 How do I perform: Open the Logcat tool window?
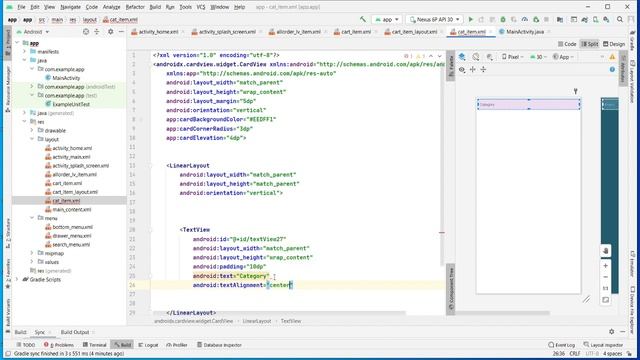[x=148, y=345]
